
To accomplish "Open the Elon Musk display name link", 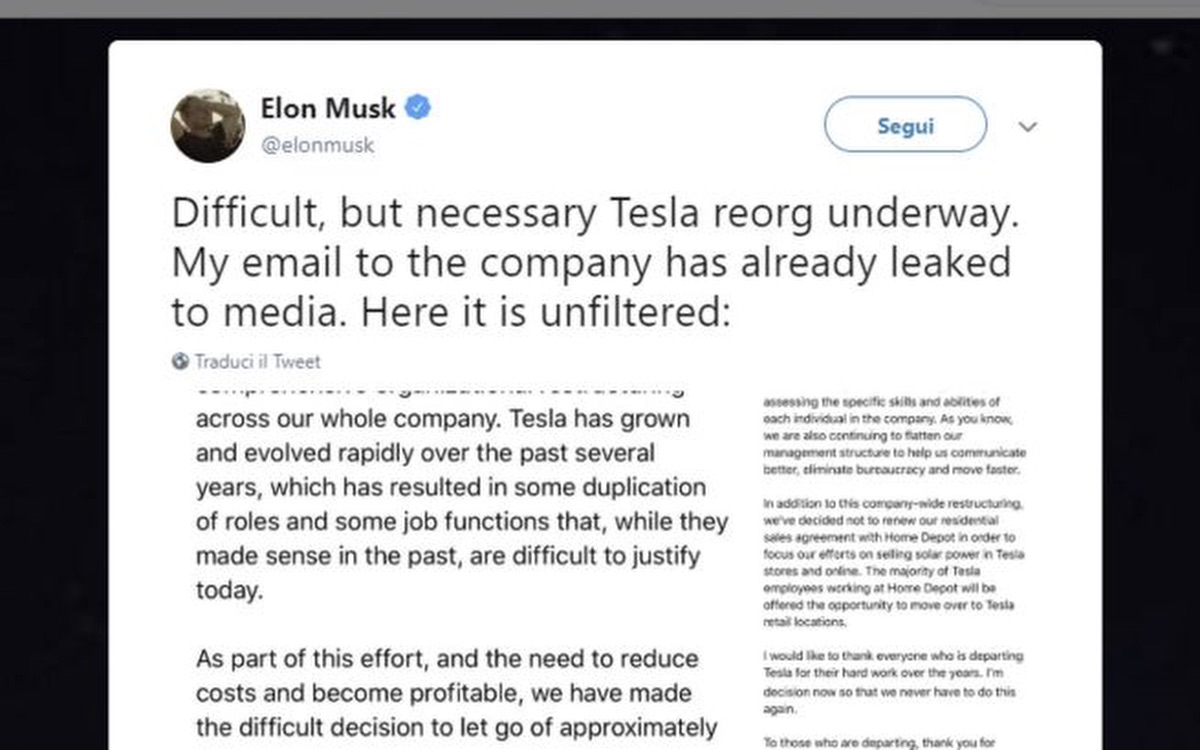I will (x=328, y=107).
